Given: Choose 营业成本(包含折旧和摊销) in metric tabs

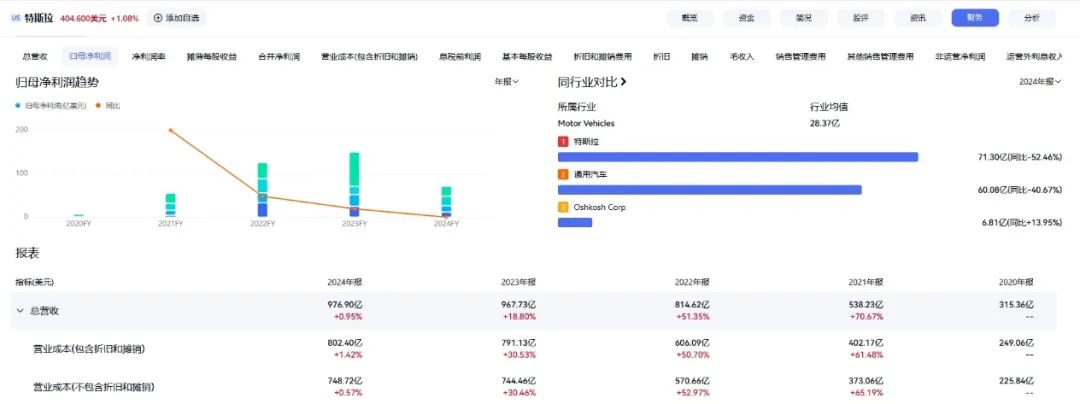Looking at the screenshot, I should (369, 56).
